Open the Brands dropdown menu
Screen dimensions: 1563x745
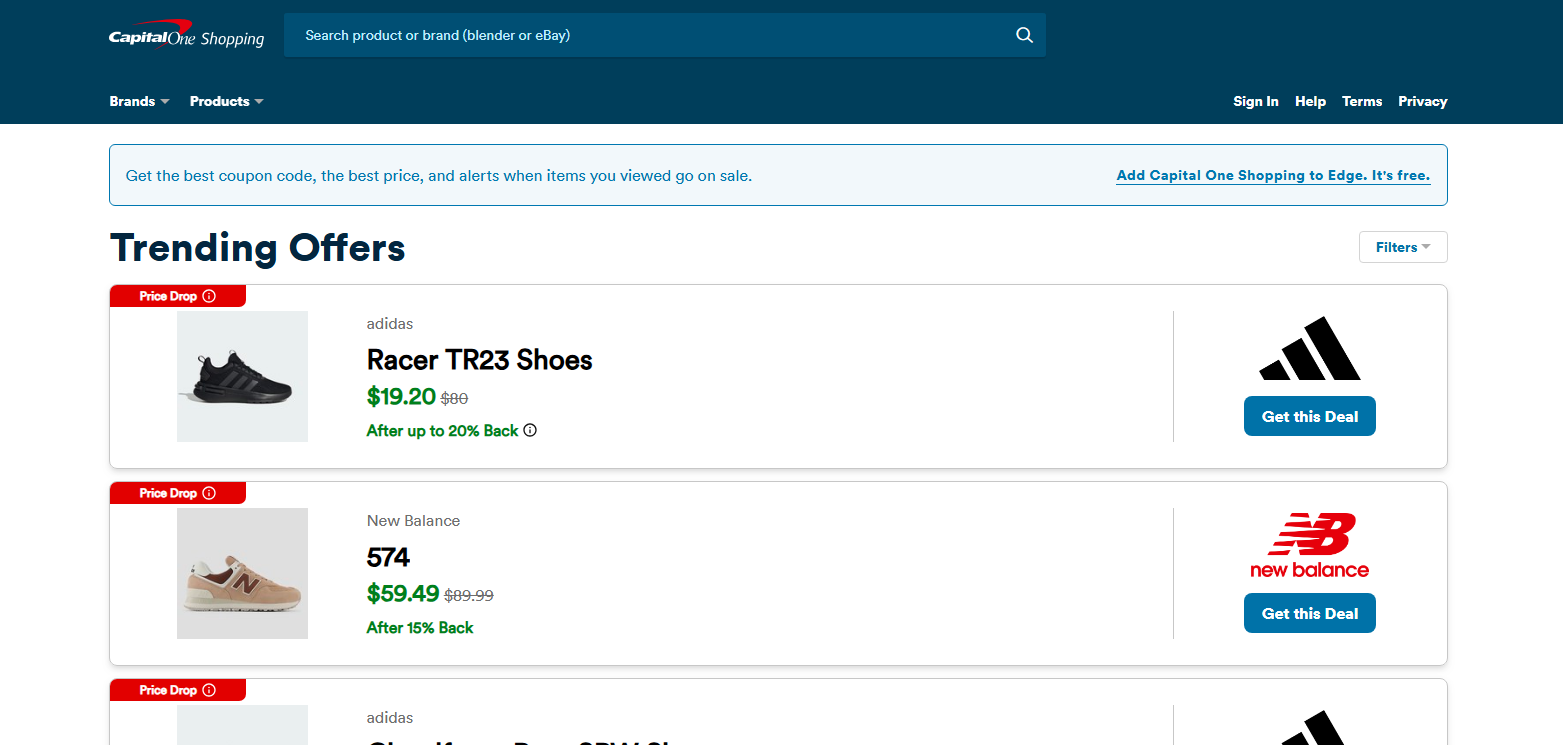coord(140,101)
